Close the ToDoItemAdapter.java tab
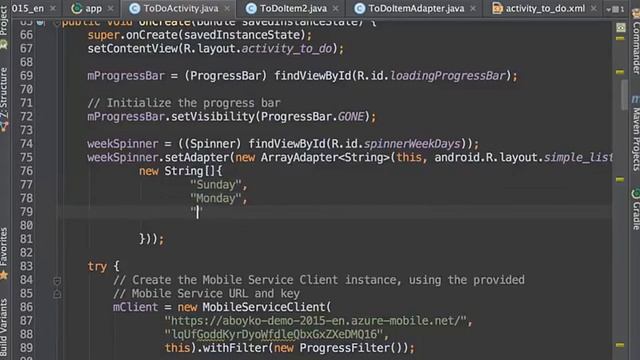640x360 pixels. pyautogui.click(x=473, y=8)
